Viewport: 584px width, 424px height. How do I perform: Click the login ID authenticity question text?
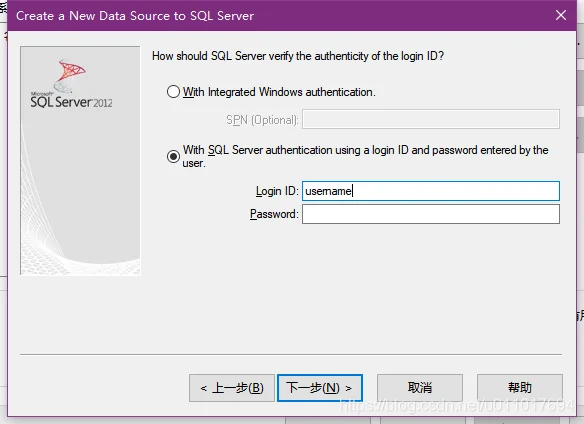(x=298, y=56)
